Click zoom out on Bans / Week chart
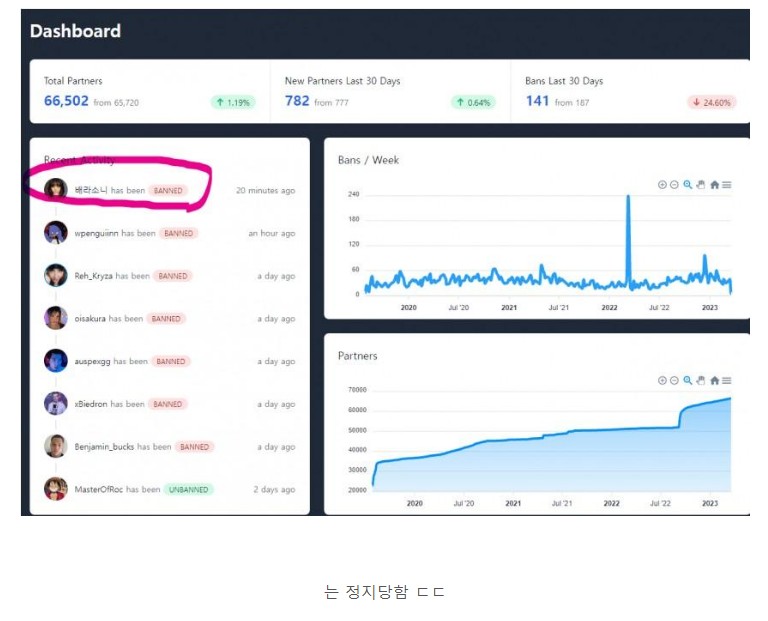This screenshot has height=621, width=768. [x=674, y=185]
